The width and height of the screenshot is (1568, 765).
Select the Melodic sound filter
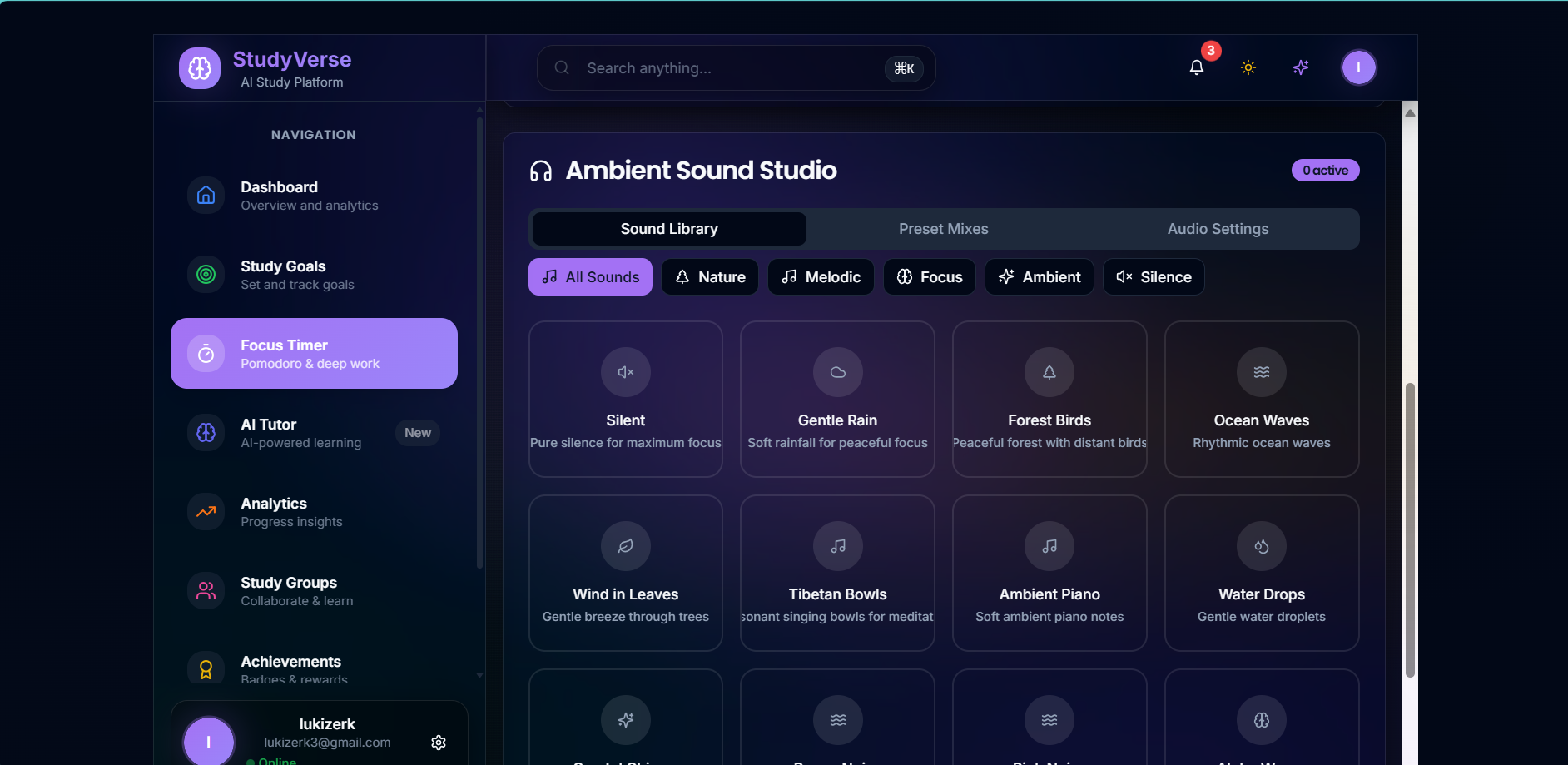pos(820,276)
